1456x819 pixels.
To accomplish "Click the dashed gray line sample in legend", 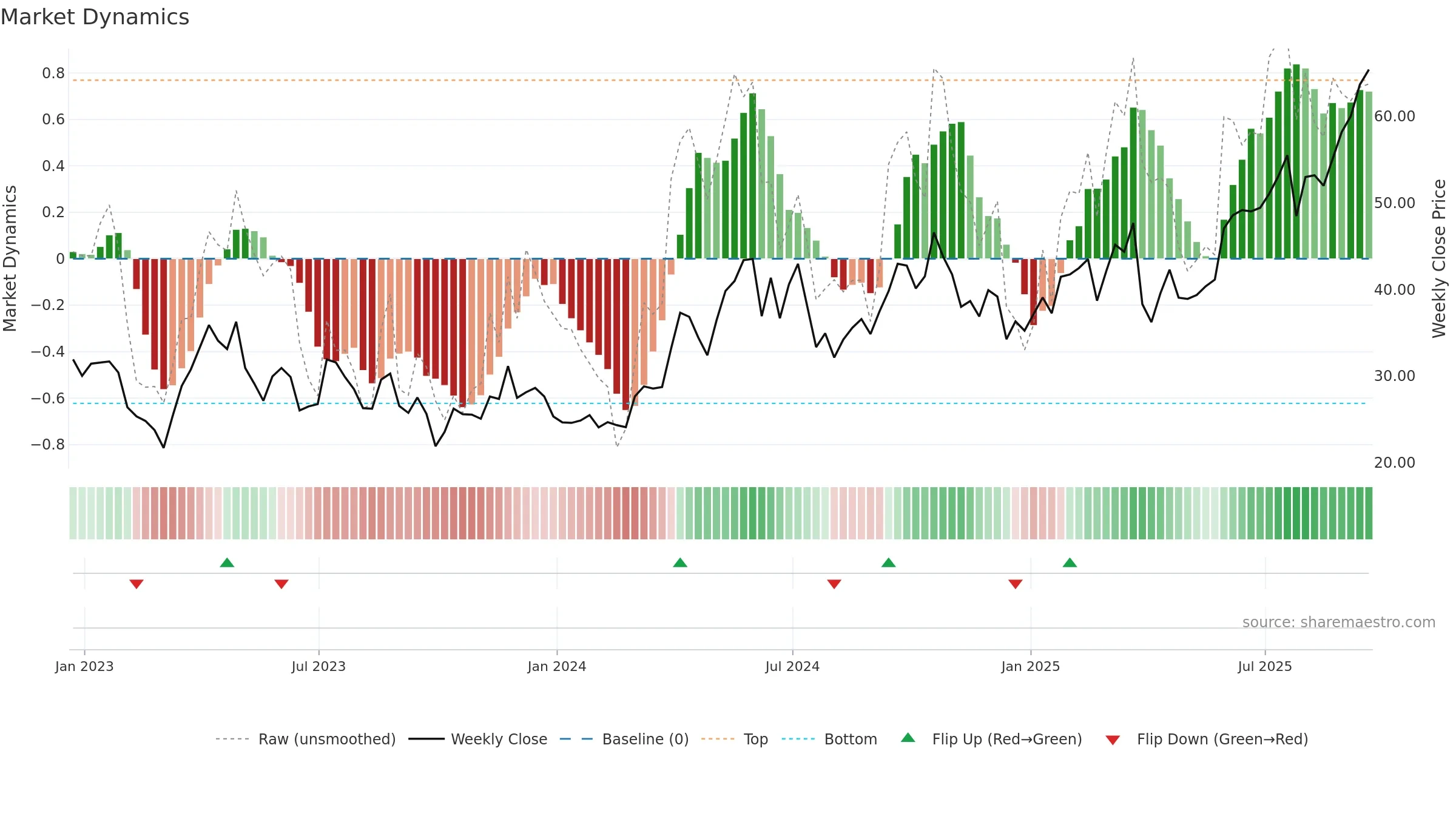I will coord(232,739).
